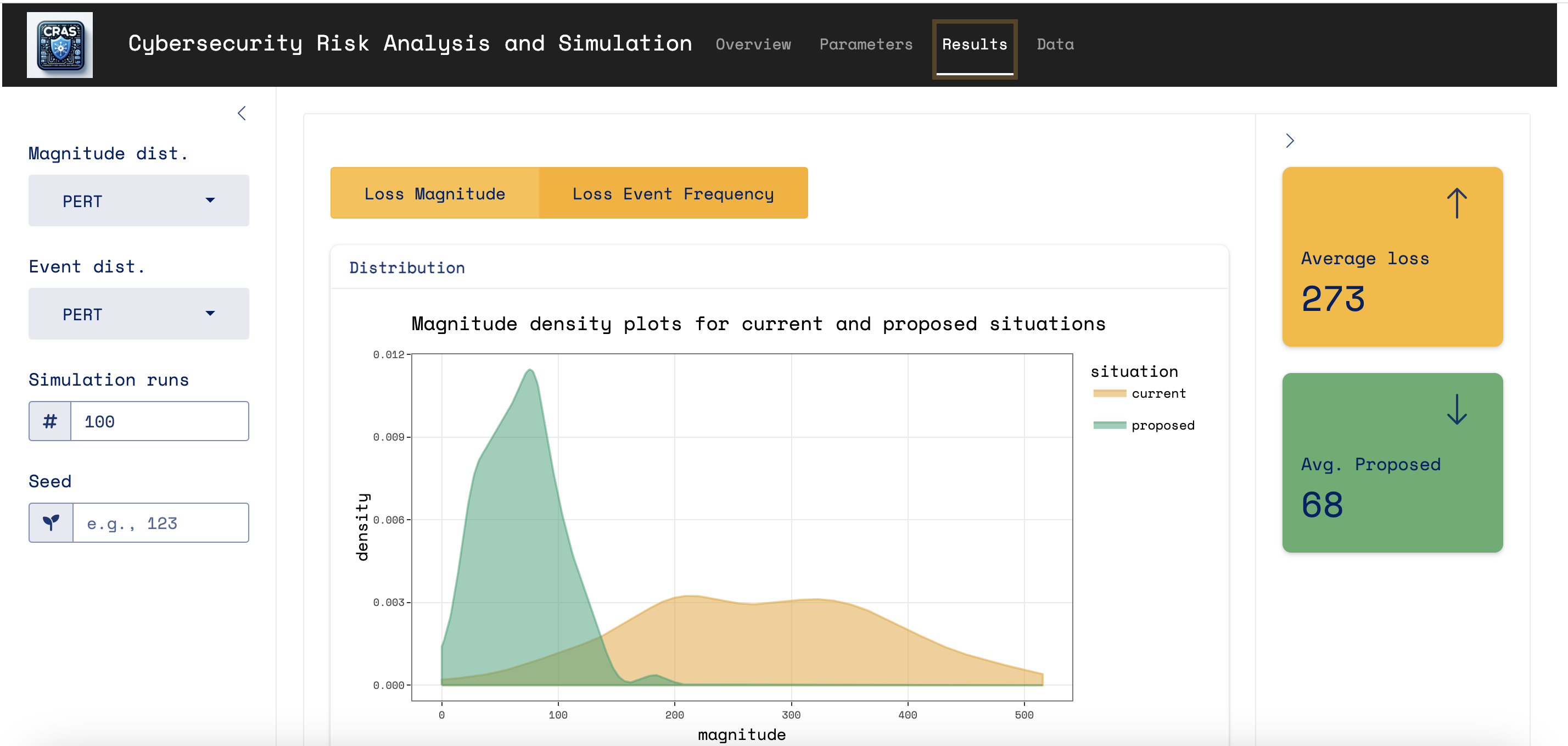Image resolution: width=1568 pixels, height=746 pixels.
Task: Click the CRAS shield logo
Action: tap(60, 45)
